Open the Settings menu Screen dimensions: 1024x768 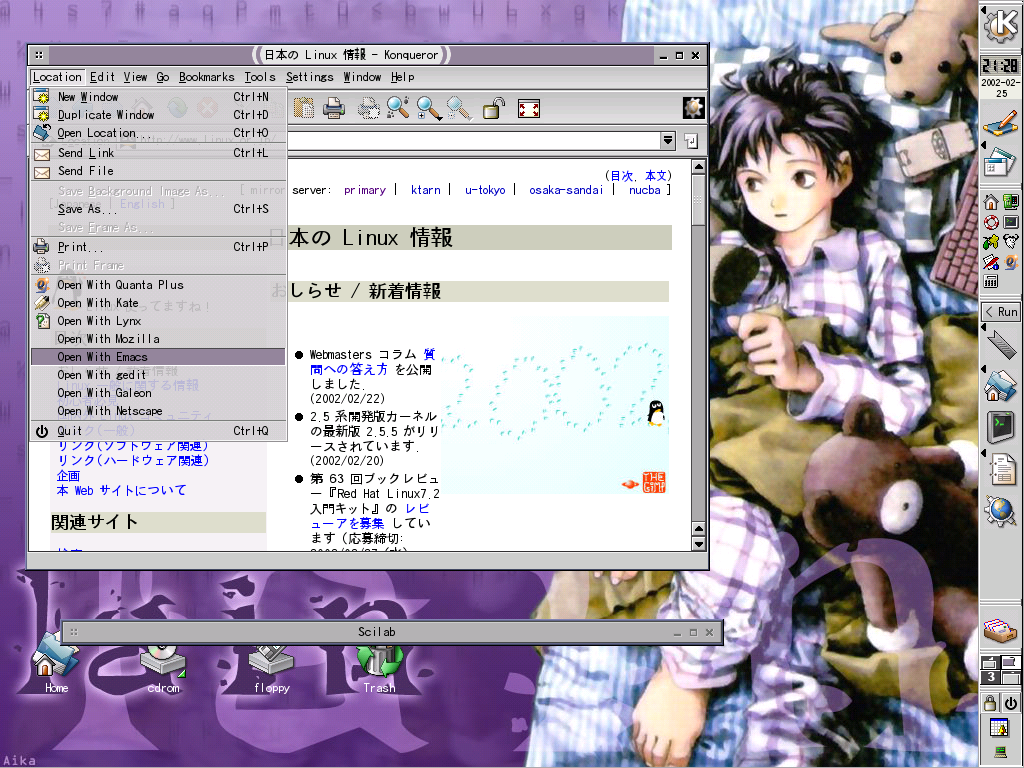pos(309,77)
